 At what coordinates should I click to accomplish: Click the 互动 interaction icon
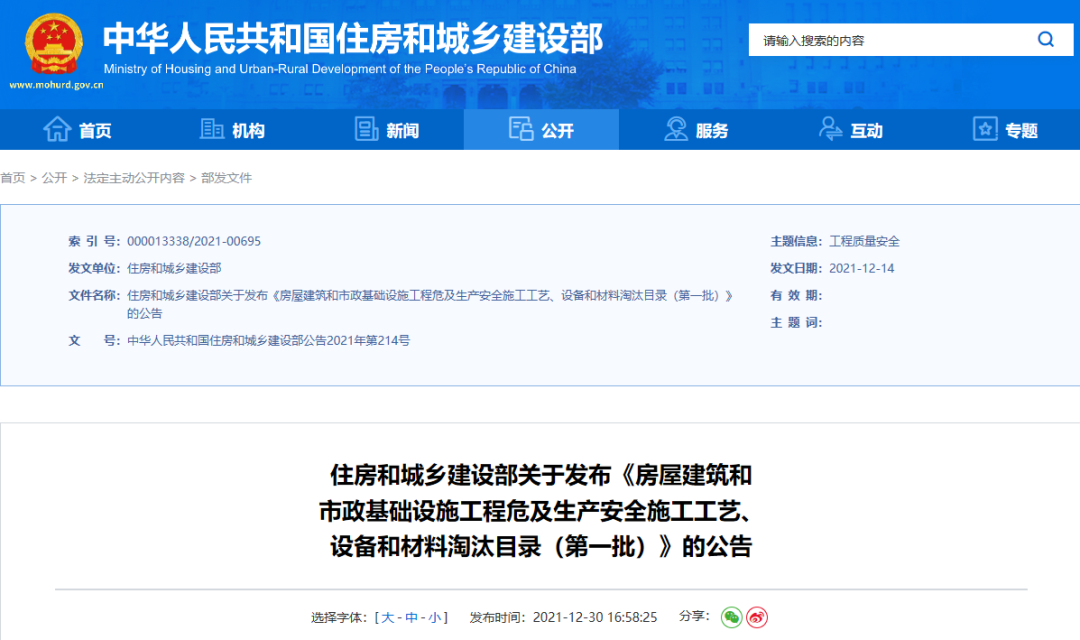pos(829,129)
